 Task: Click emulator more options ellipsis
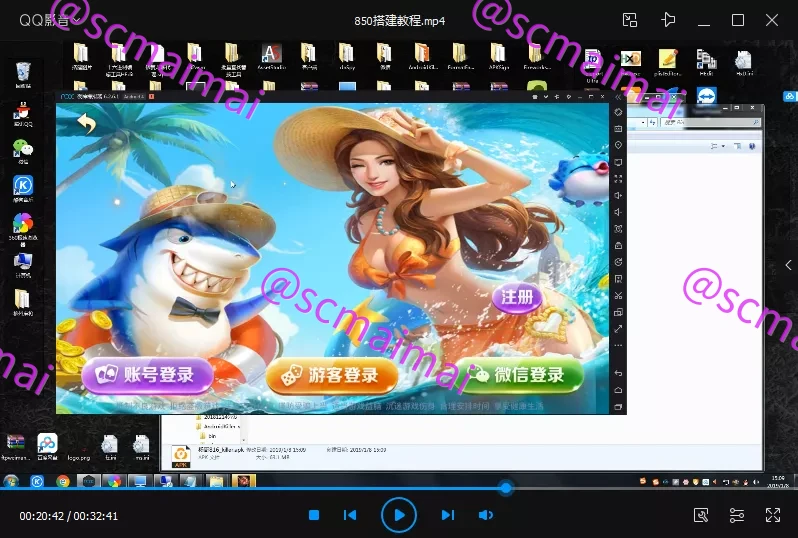click(x=618, y=346)
